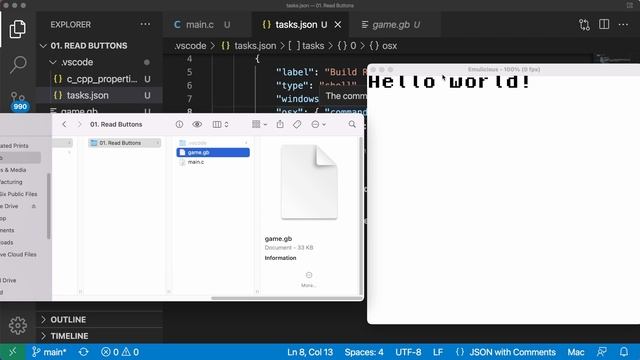Click the main* git branch in status bar

coord(49,352)
